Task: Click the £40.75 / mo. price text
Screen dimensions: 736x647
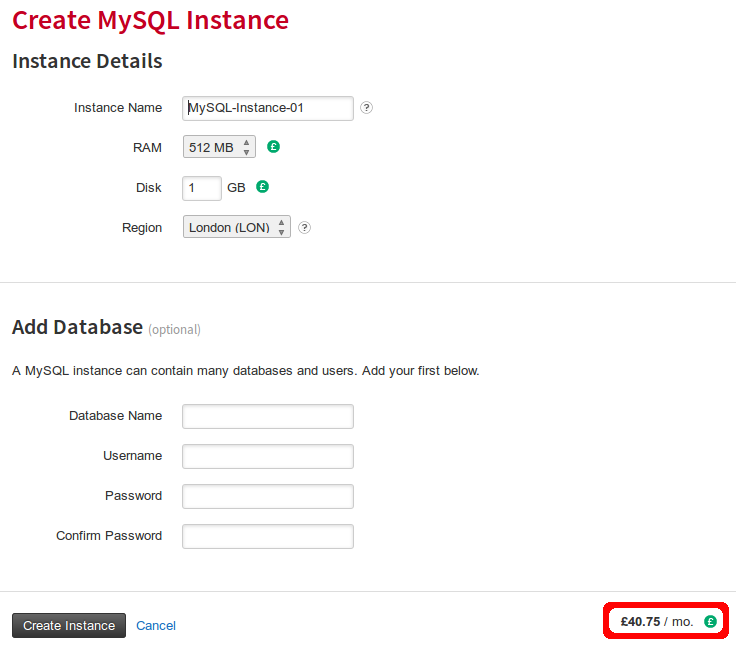Action: click(657, 622)
